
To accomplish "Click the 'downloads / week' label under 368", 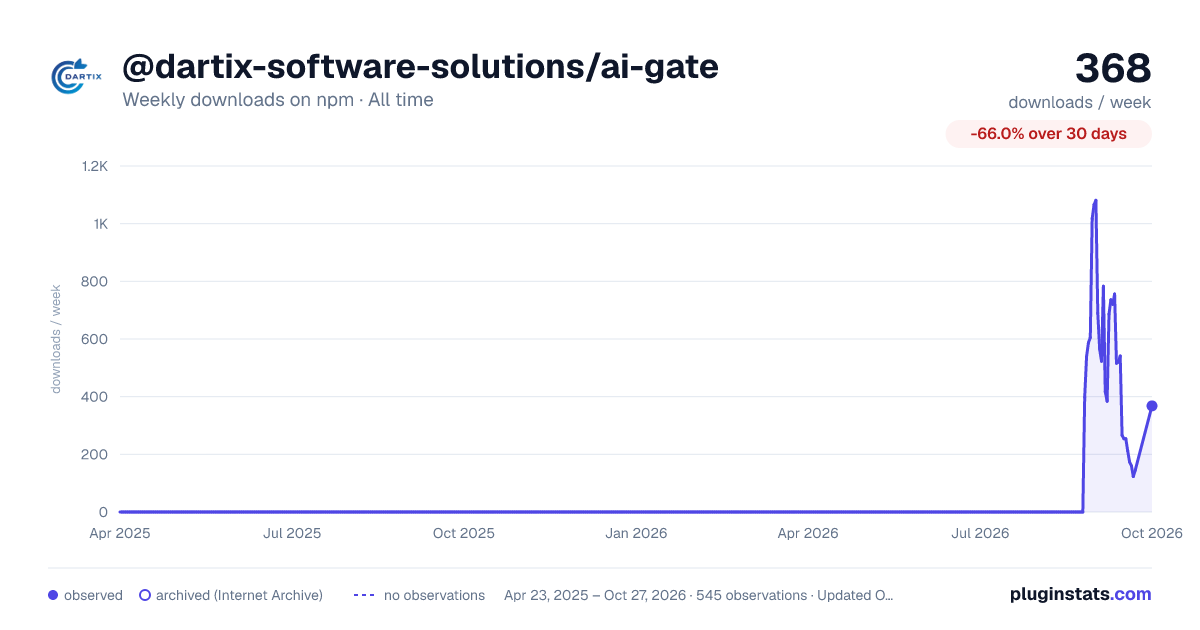I will 1079,102.
